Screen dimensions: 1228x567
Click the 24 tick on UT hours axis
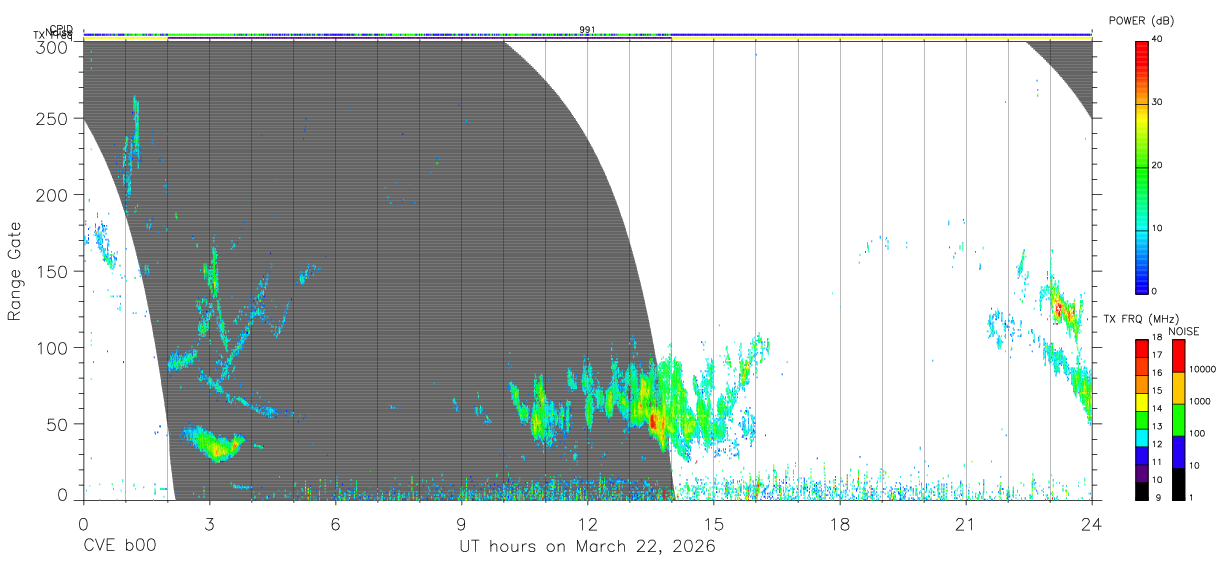pos(1092,524)
